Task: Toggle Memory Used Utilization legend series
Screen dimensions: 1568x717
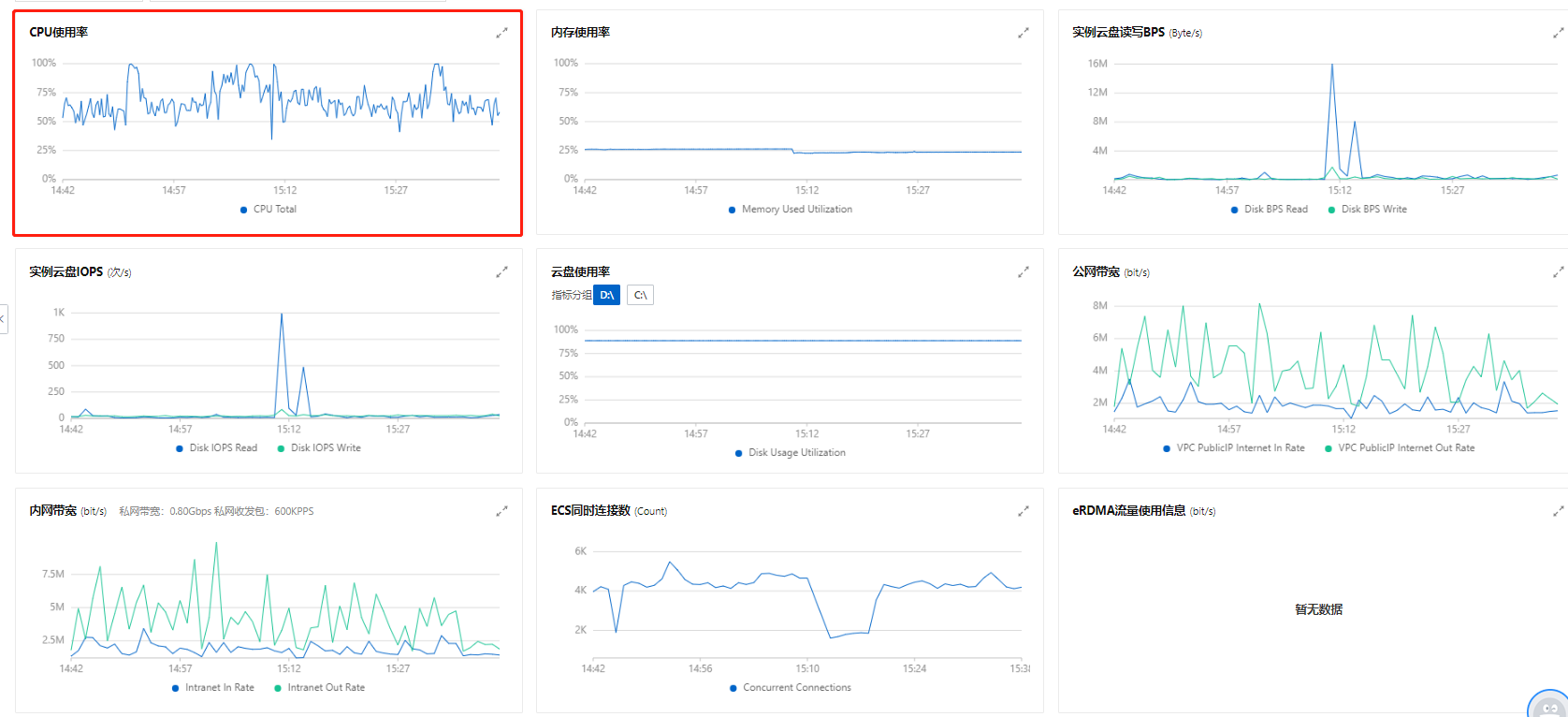Action: [x=791, y=209]
